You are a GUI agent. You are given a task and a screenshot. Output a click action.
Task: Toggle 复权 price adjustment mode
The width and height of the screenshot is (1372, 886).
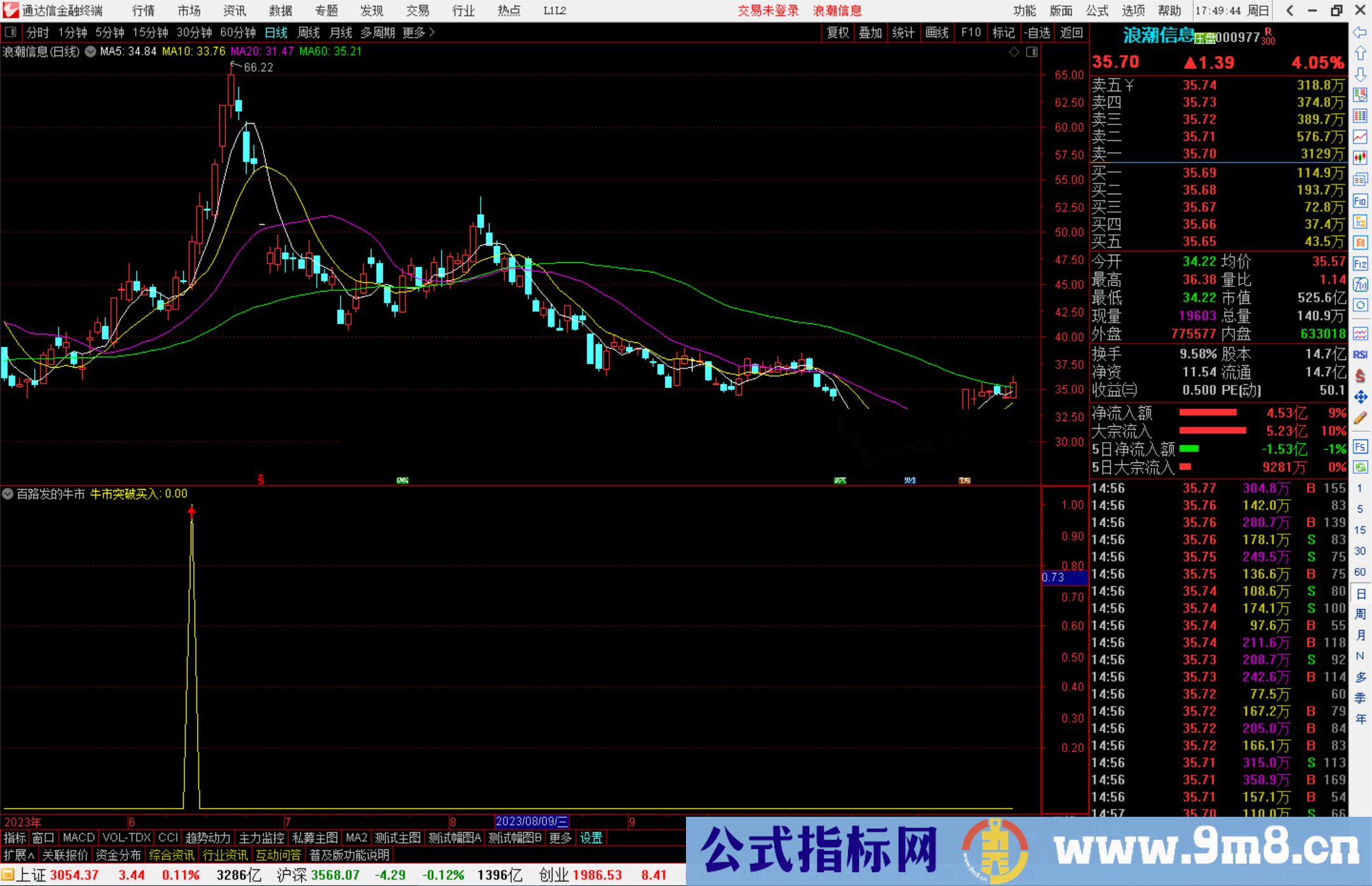tap(837, 32)
